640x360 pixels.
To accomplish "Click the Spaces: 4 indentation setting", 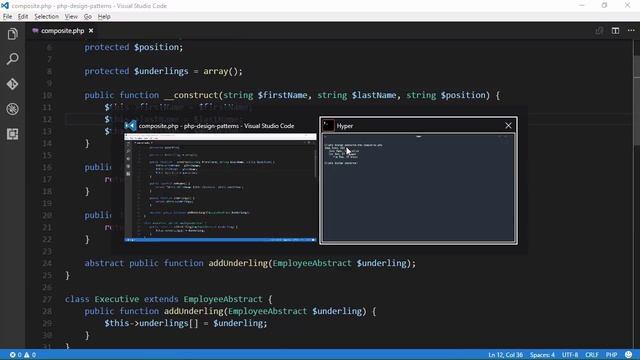I will pos(542,355).
